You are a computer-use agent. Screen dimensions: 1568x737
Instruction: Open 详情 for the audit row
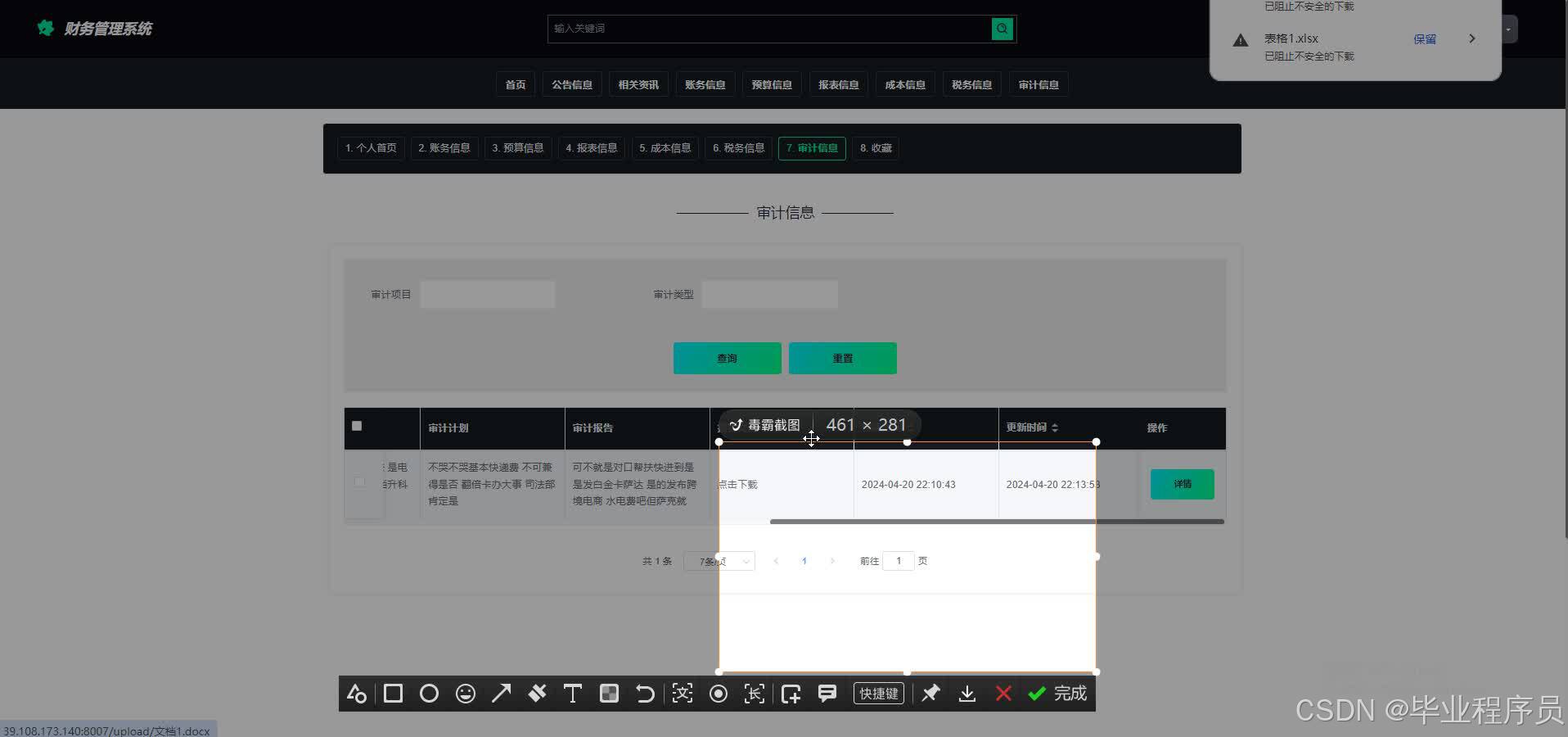click(1183, 484)
